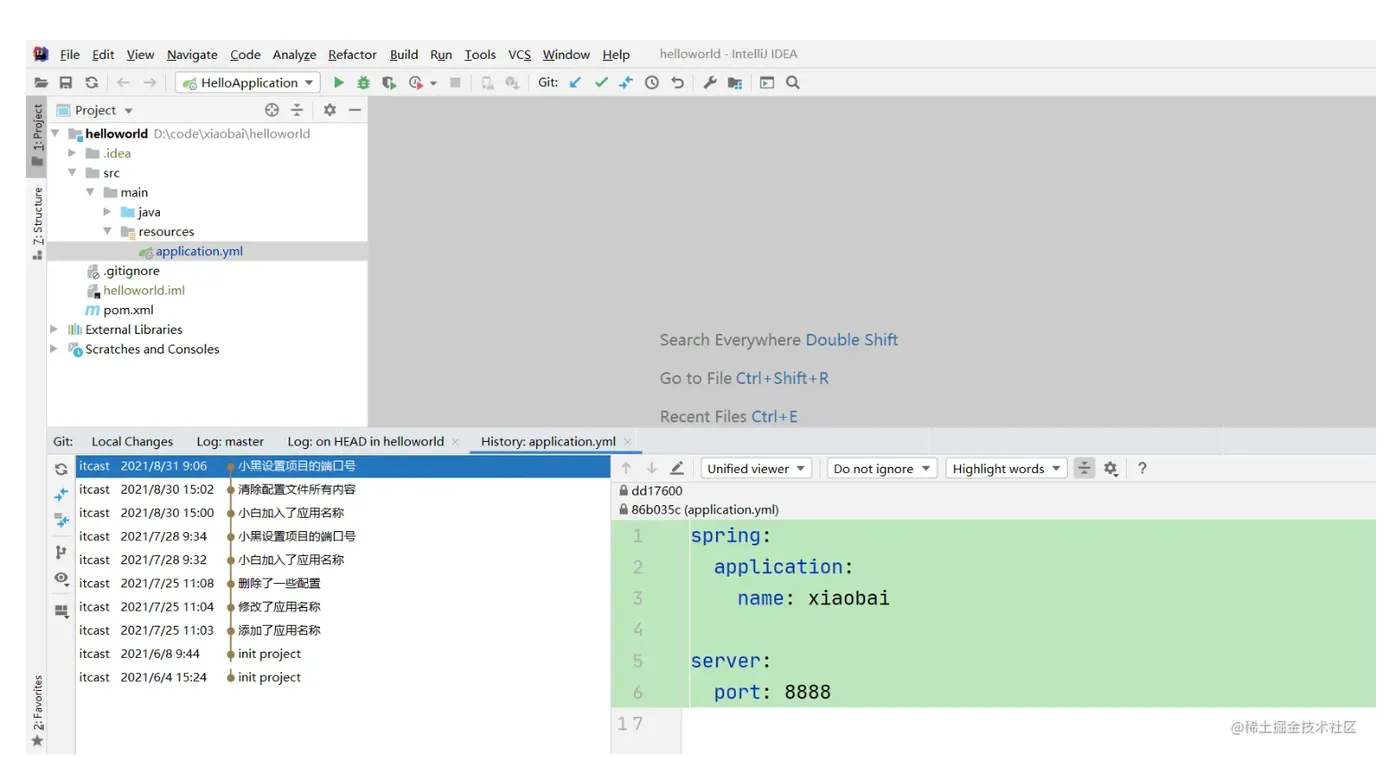The image size is (1400, 757).
Task: Close the History: application.yml tab
Action: click(x=628, y=441)
